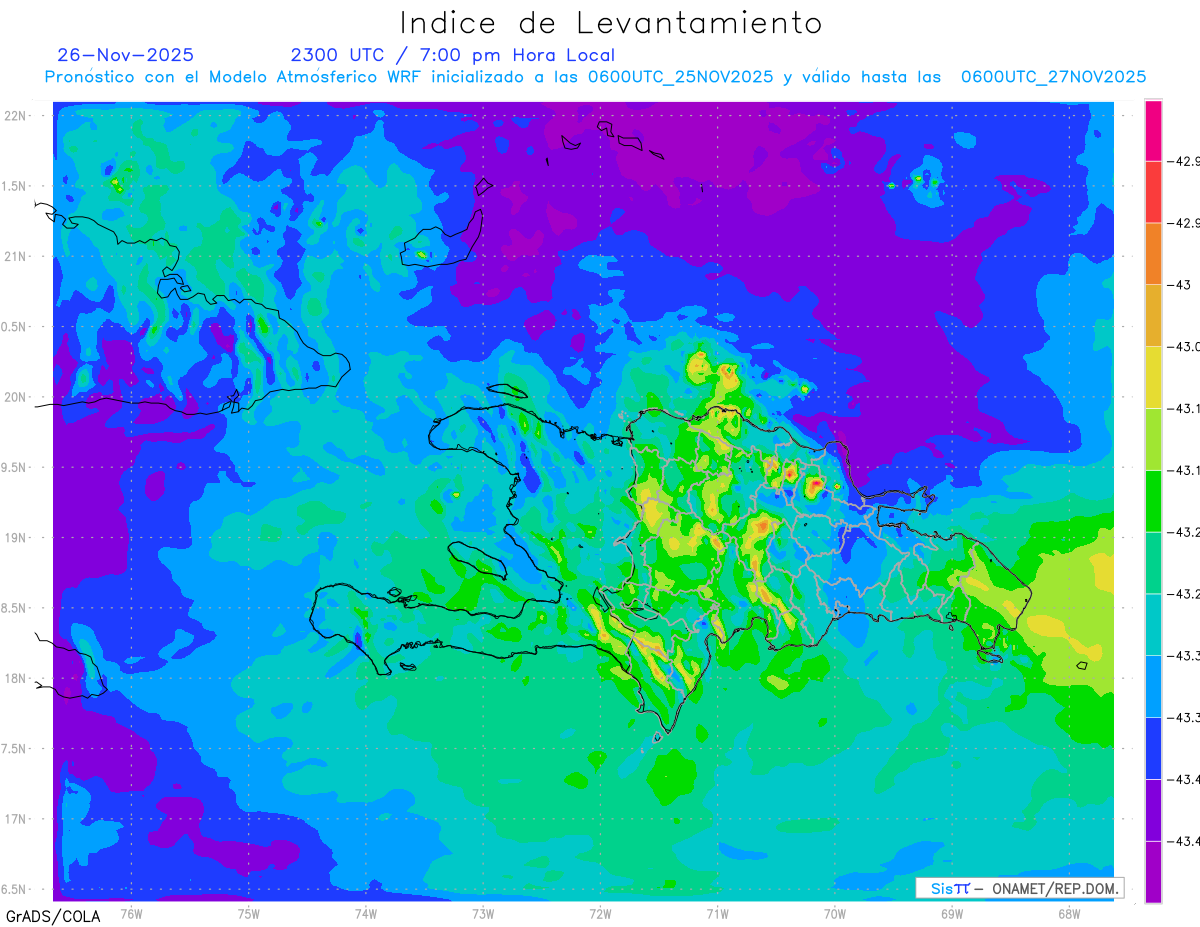
Task: Click the '18N' latitude label
Action: coord(17,679)
